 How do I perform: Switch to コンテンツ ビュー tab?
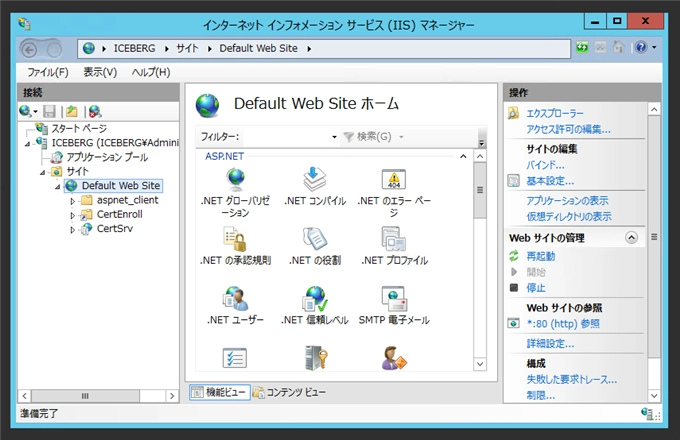coord(289,392)
